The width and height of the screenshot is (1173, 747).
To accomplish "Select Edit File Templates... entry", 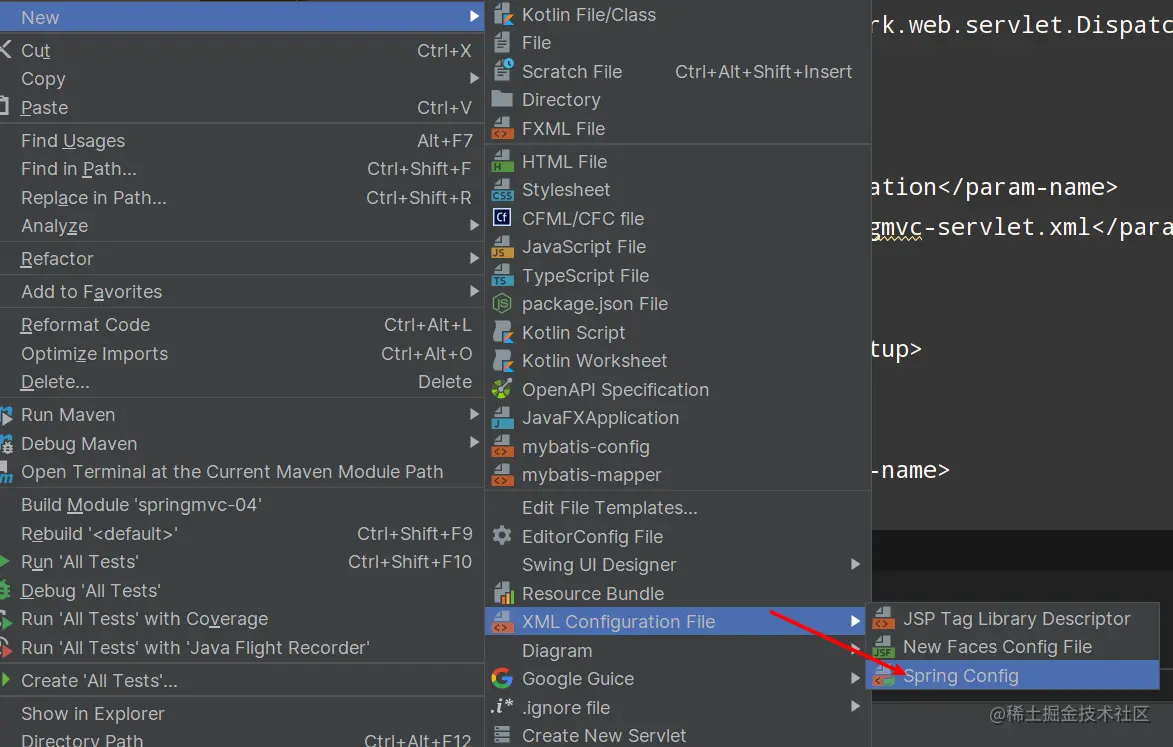I will (x=678, y=508).
